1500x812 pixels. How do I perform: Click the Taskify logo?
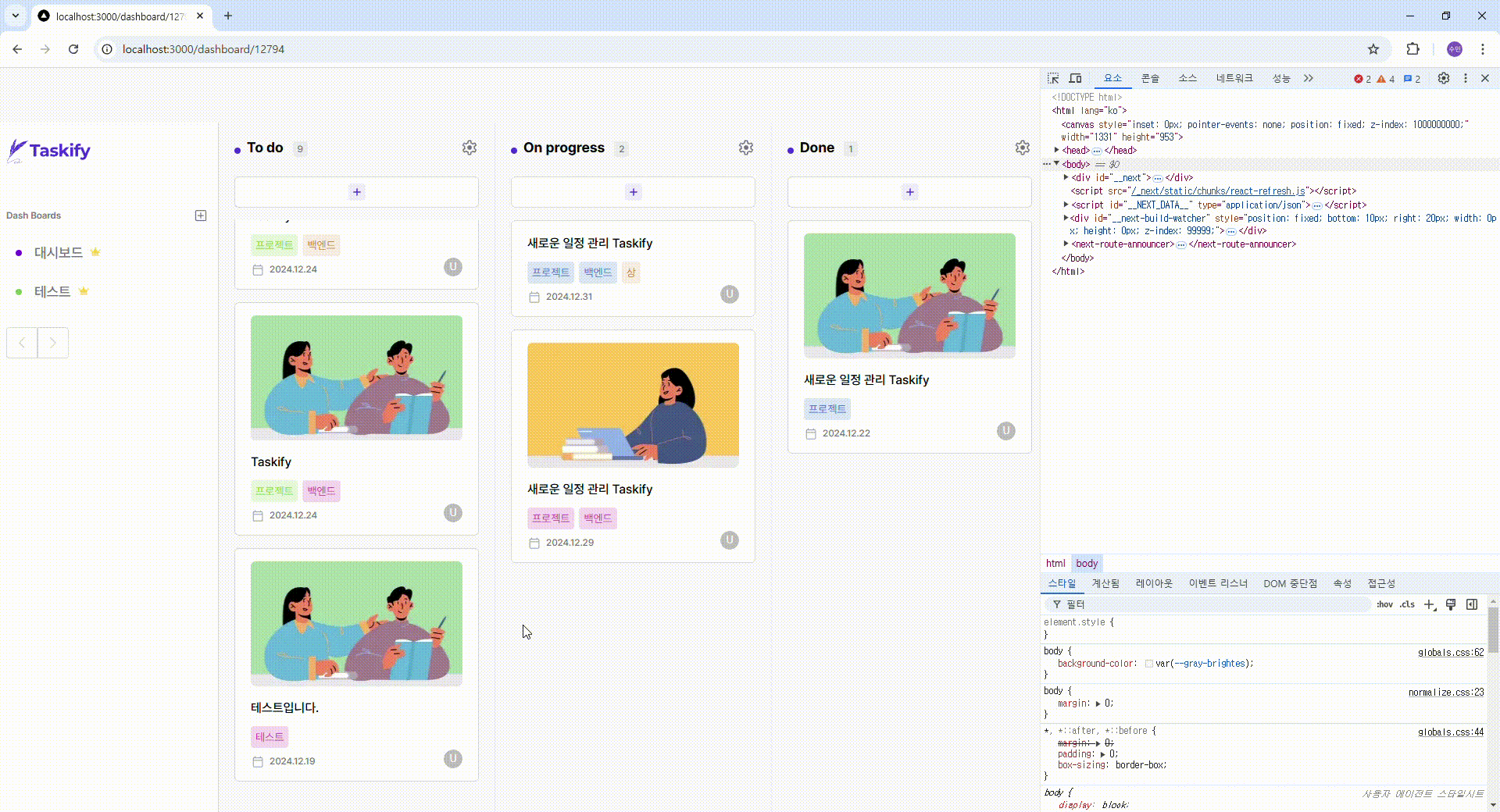tap(49, 151)
